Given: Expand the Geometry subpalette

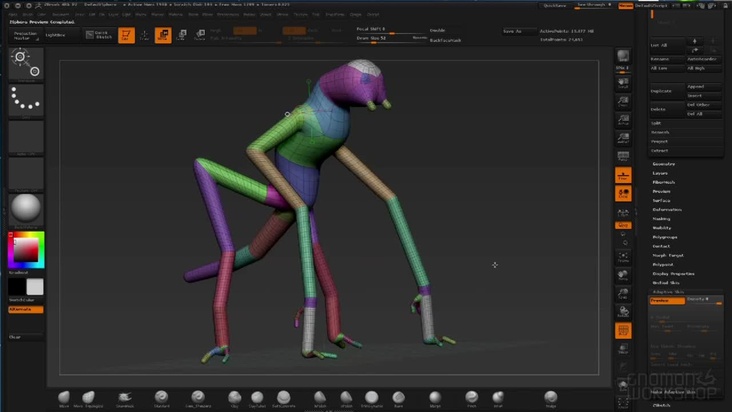Looking at the screenshot, I should point(664,164).
